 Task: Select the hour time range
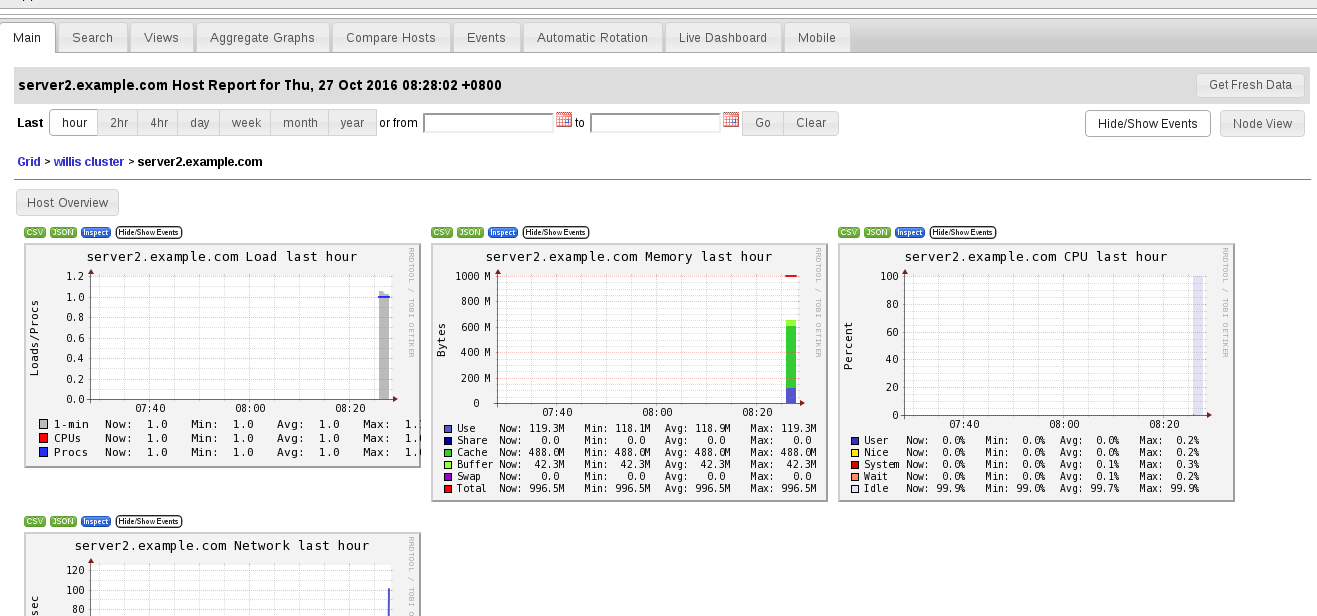tap(75, 123)
